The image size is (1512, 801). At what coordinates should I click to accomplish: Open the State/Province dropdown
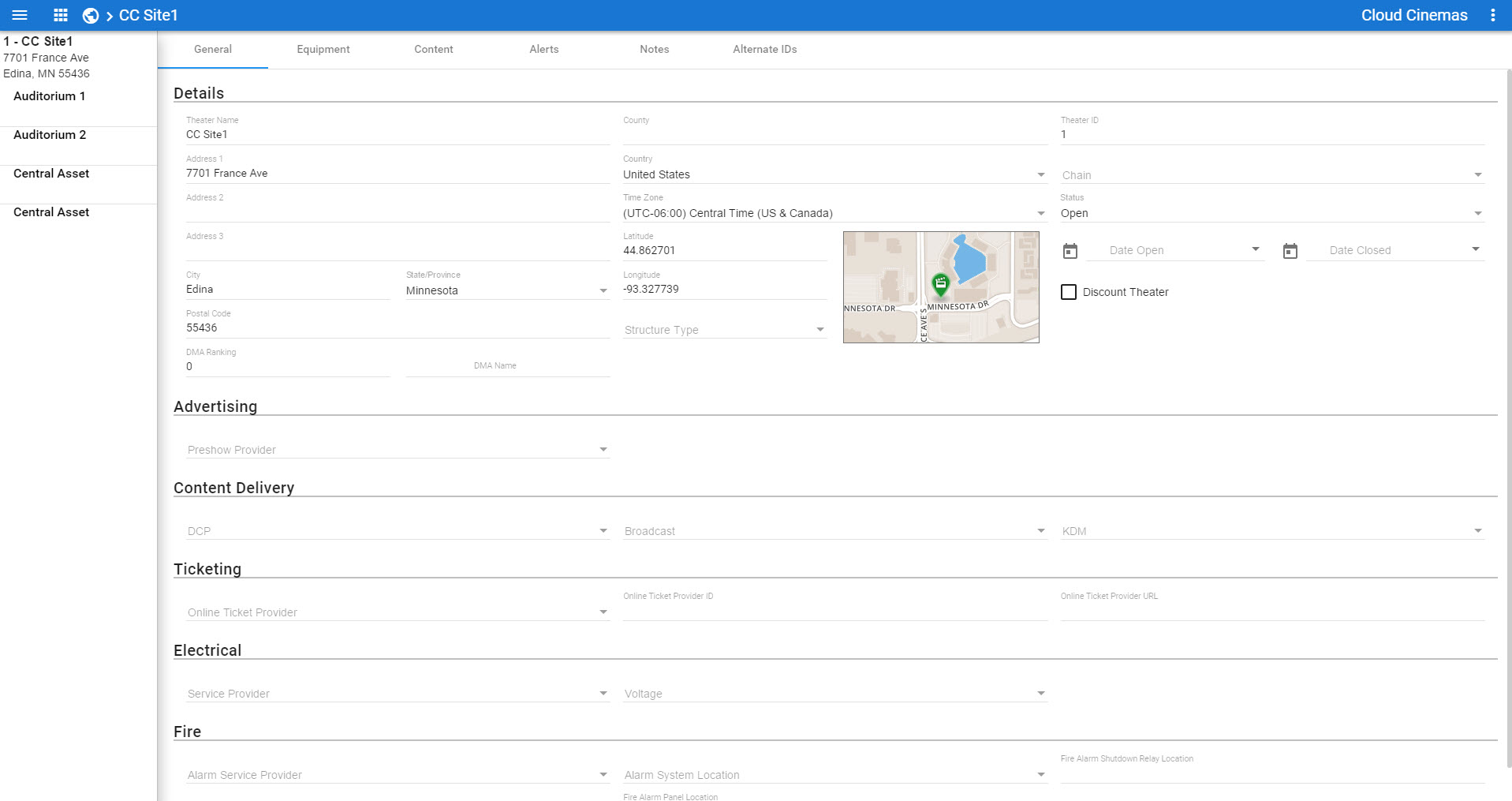click(x=507, y=290)
